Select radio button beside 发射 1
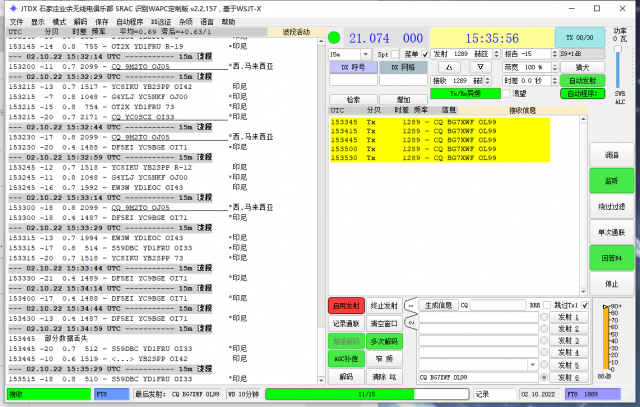The width and height of the screenshot is (640, 407). pyautogui.click(x=544, y=317)
